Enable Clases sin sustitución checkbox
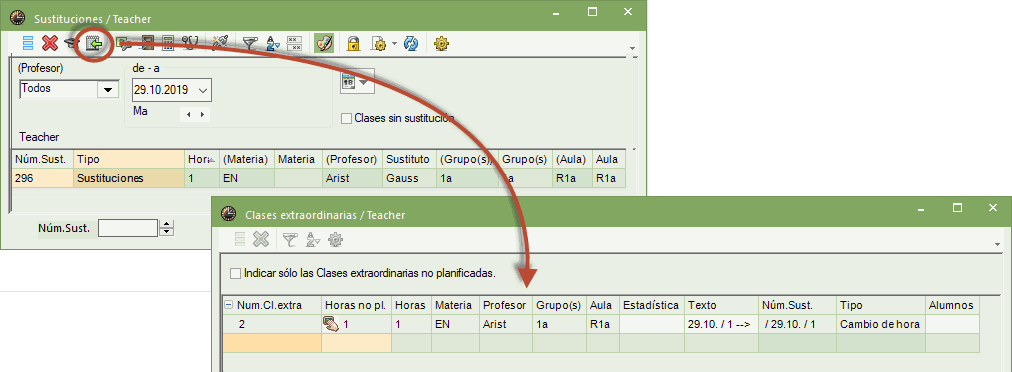 pyautogui.click(x=347, y=119)
